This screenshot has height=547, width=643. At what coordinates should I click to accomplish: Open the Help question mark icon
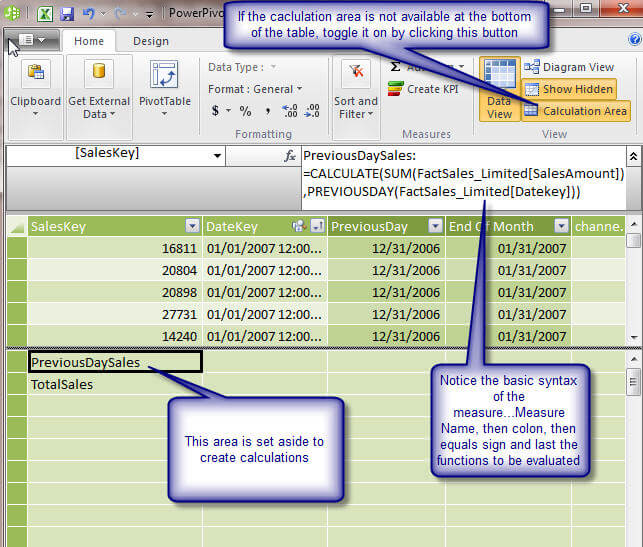[x=634, y=40]
